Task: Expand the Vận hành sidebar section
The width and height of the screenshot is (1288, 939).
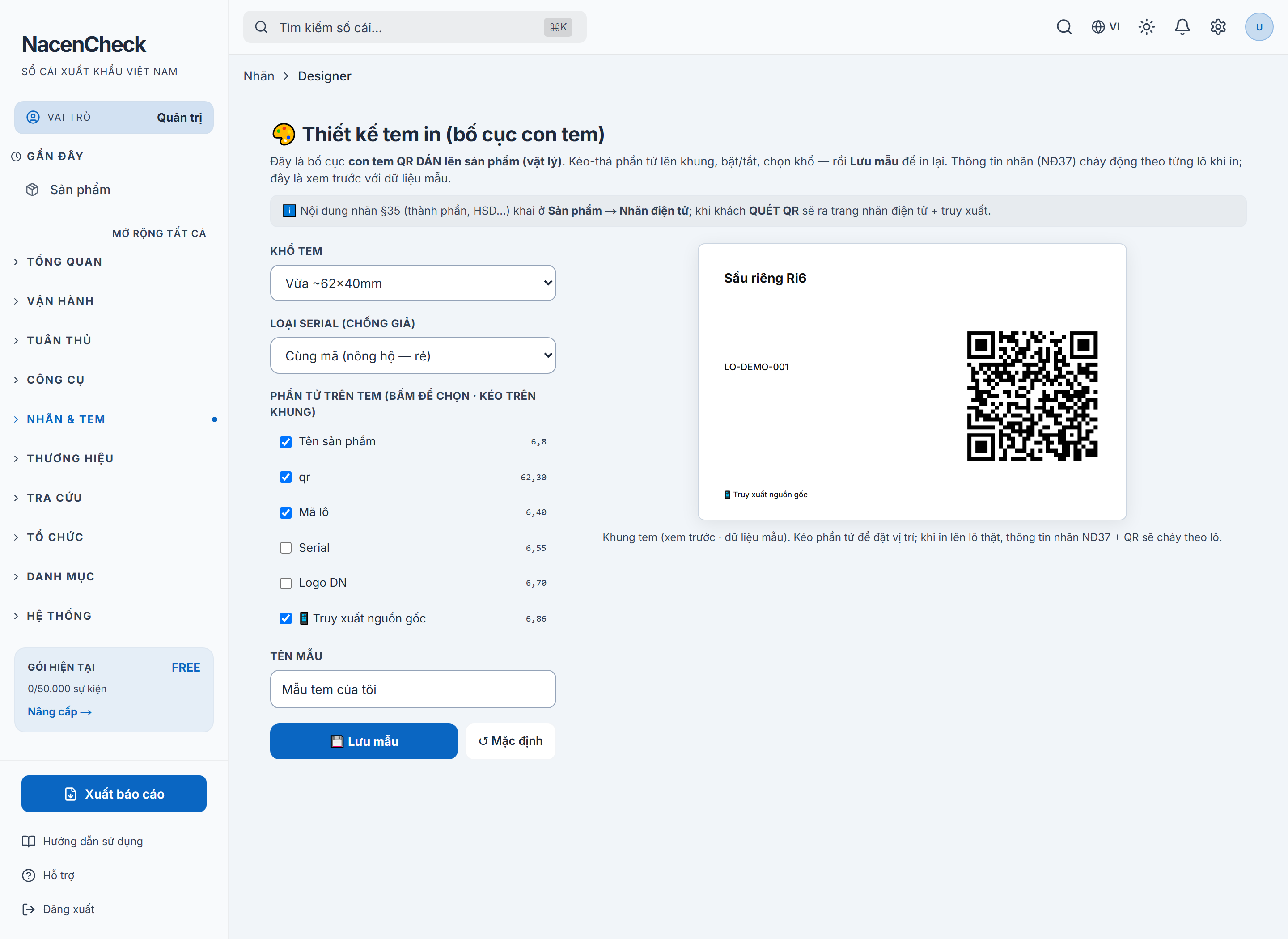Action: tap(114, 301)
